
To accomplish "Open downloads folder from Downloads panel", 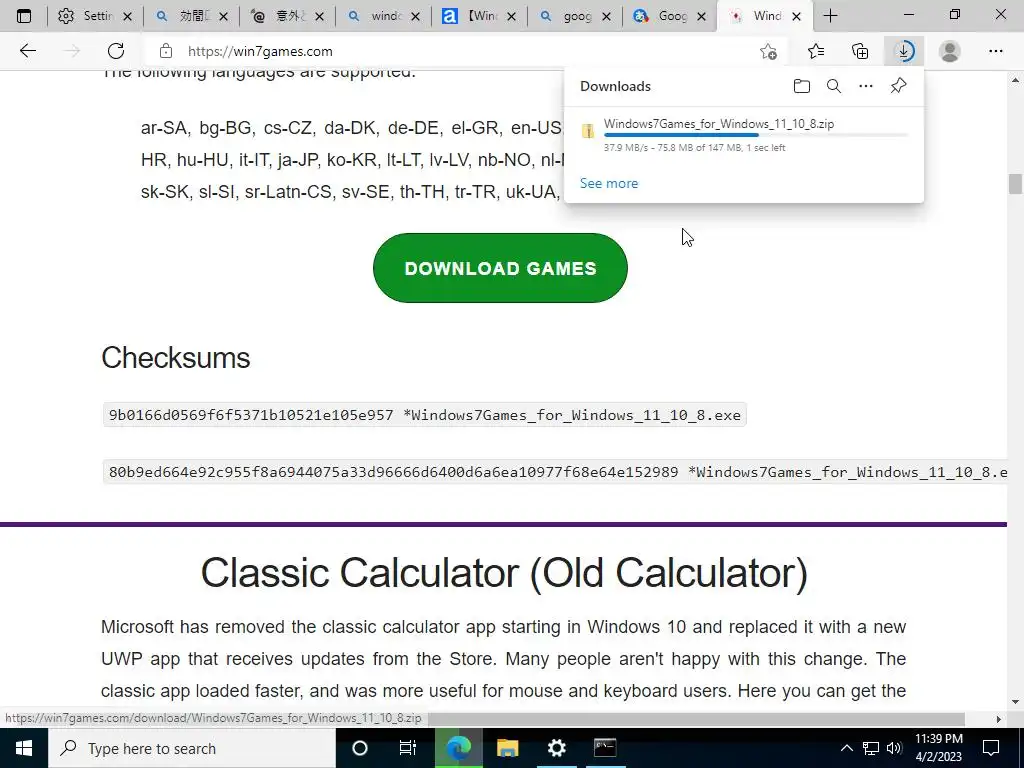I will pyautogui.click(x=802, y=86).
